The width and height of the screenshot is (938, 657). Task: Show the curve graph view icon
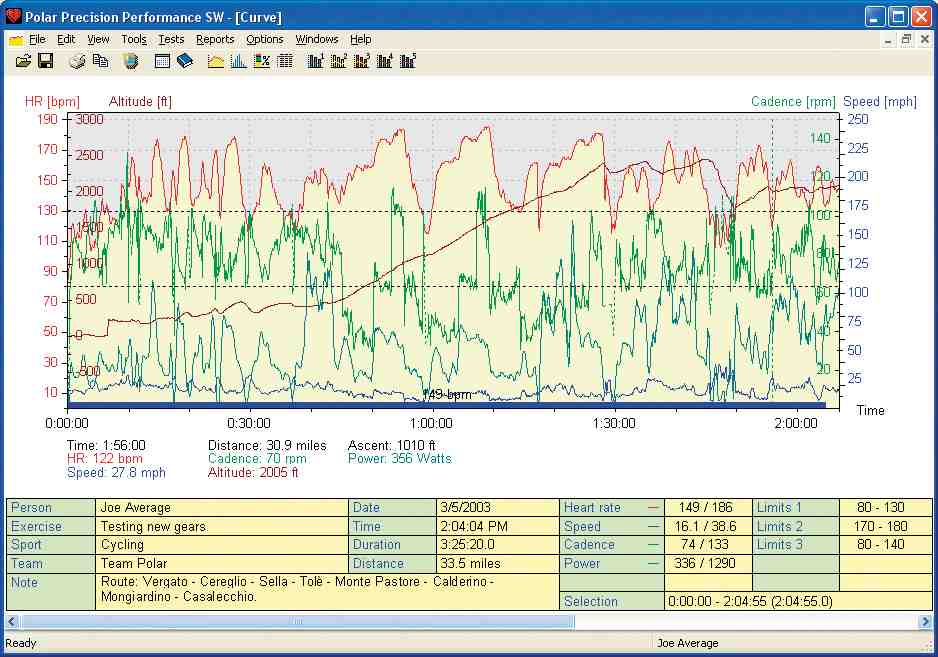pos(216,61)
